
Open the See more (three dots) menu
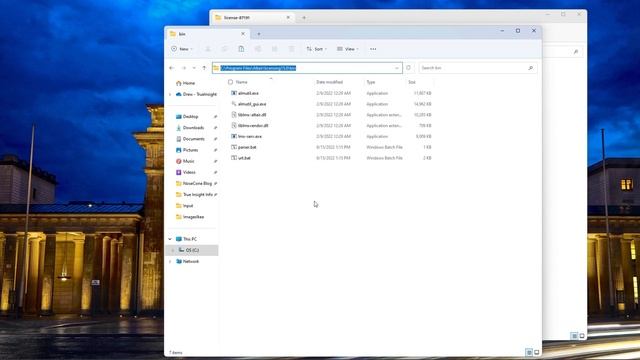373,49
